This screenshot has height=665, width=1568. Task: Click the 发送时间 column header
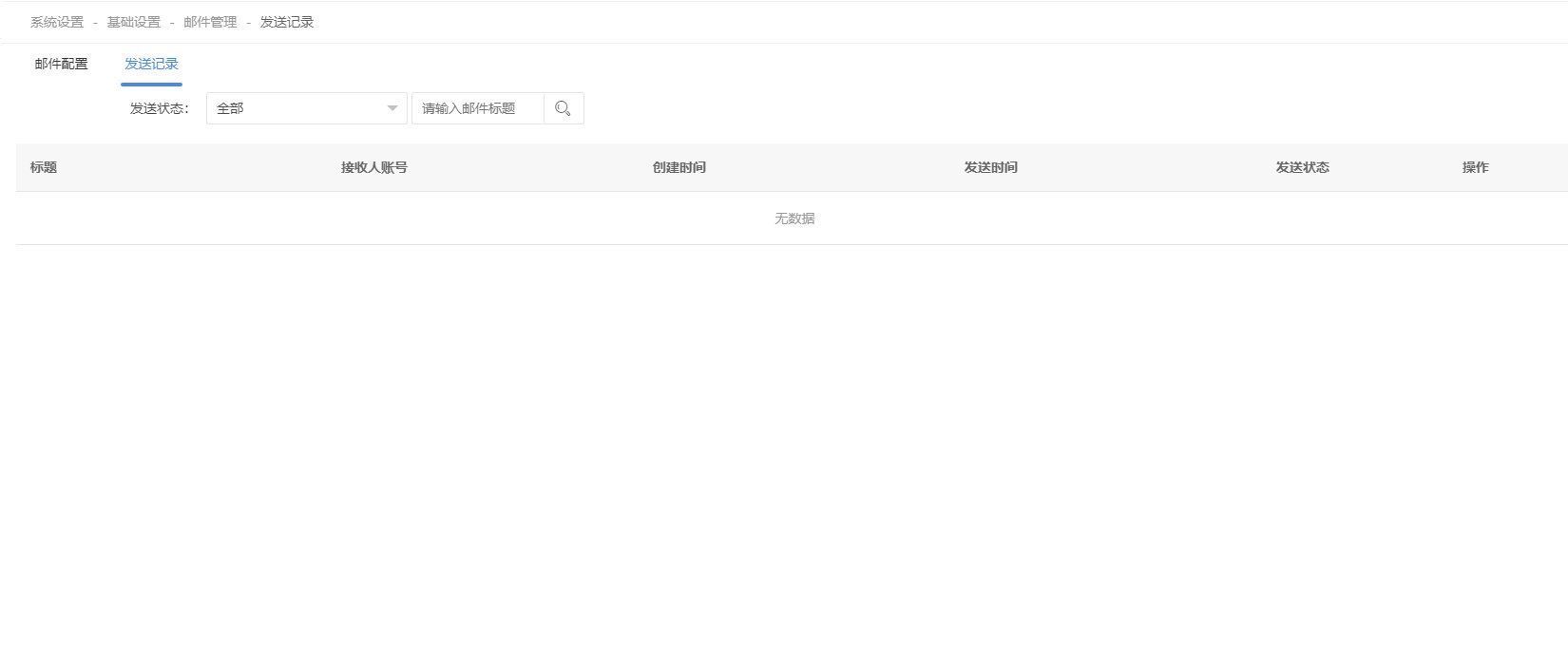pyautogui.click(x=991, y=167)
